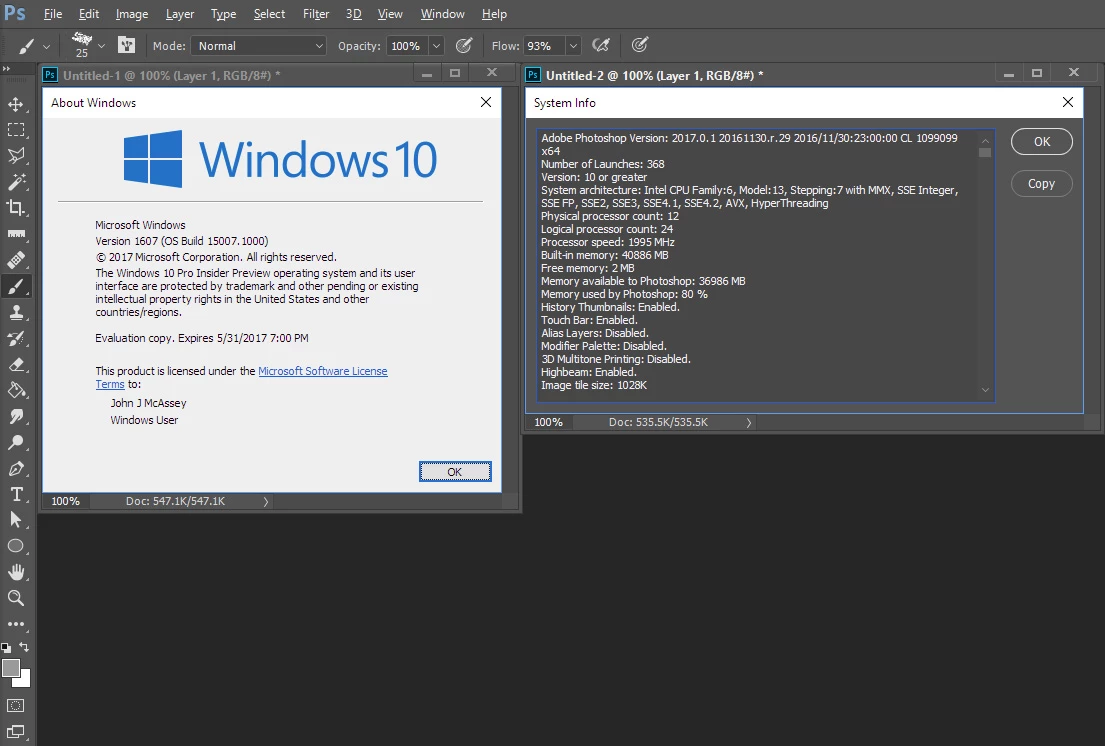This screenshot has width=1105, height=746.
Task: Open the Flow slider dropdown arrow
Action: [x=573, y=46]
